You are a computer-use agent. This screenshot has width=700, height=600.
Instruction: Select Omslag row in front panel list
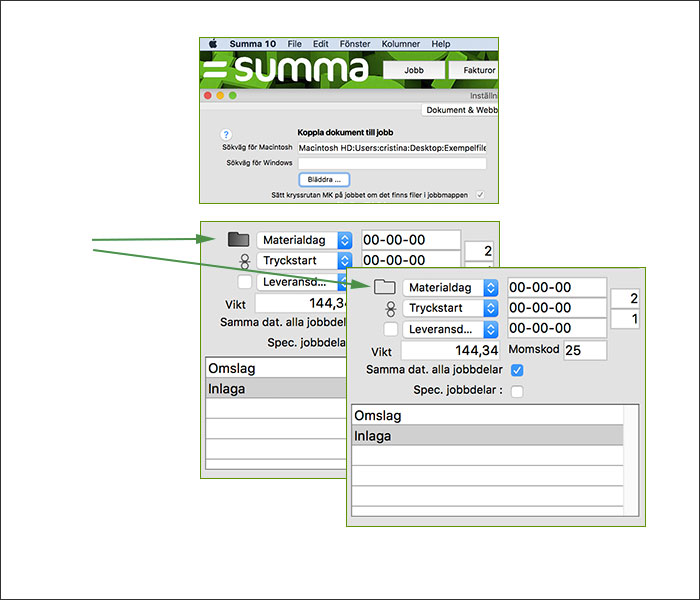coord(488,415)
